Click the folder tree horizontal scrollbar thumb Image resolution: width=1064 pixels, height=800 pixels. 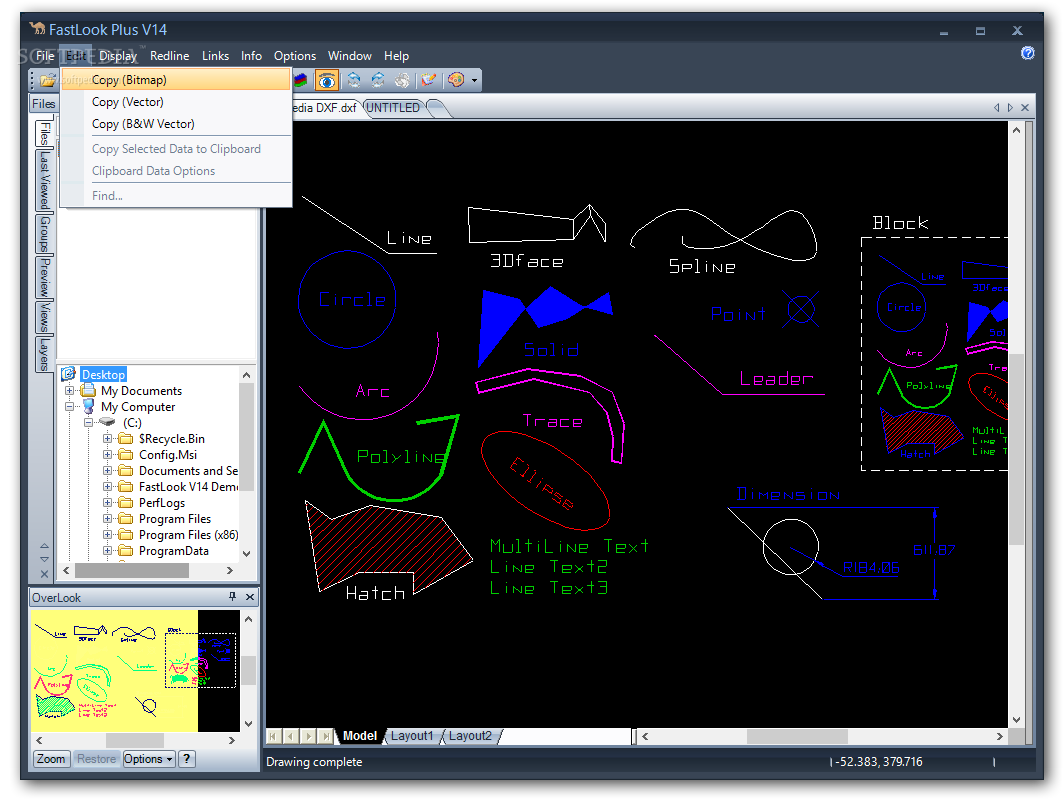pyautogui.click(x=132, y=571)
